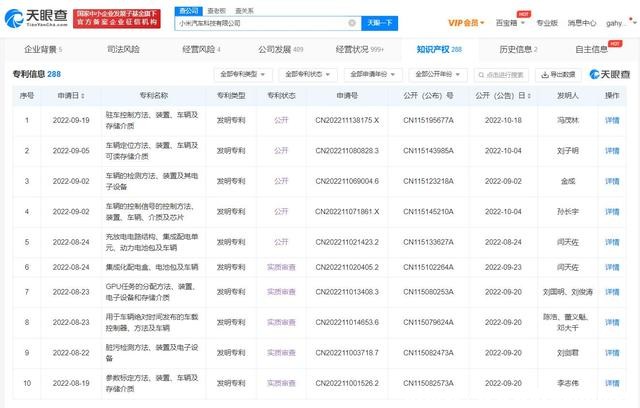Screen dimensions: 640x408
Task: Click the patent name starting with GPU任务的分配方法
Action: pyautogui.click(x=151, y=292)
